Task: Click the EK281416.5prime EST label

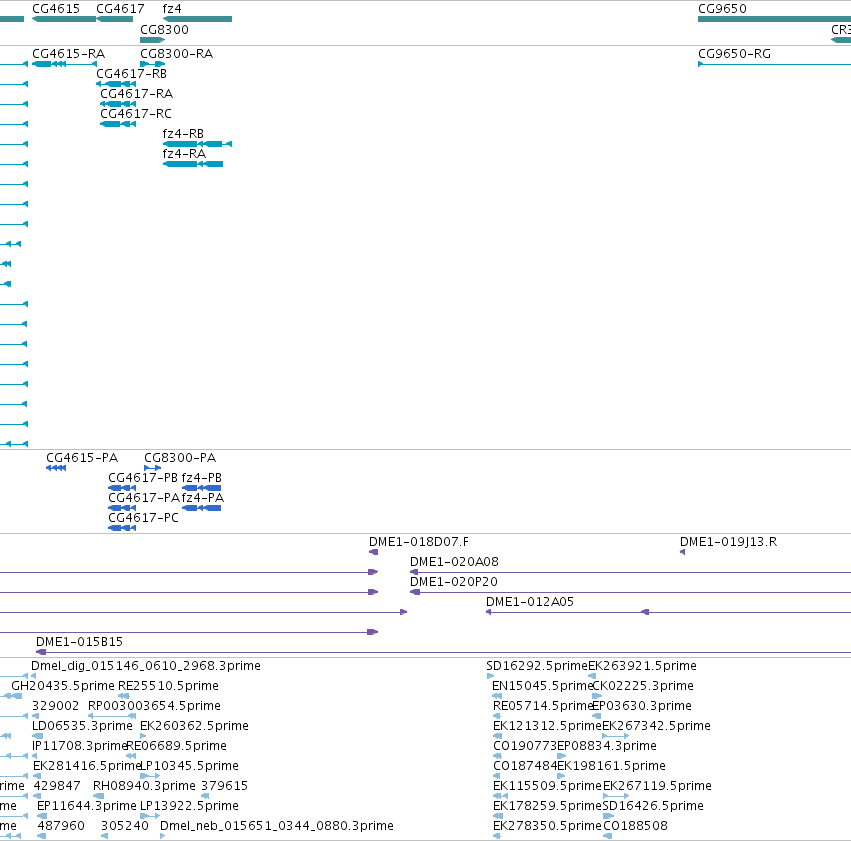Action: 87,766
